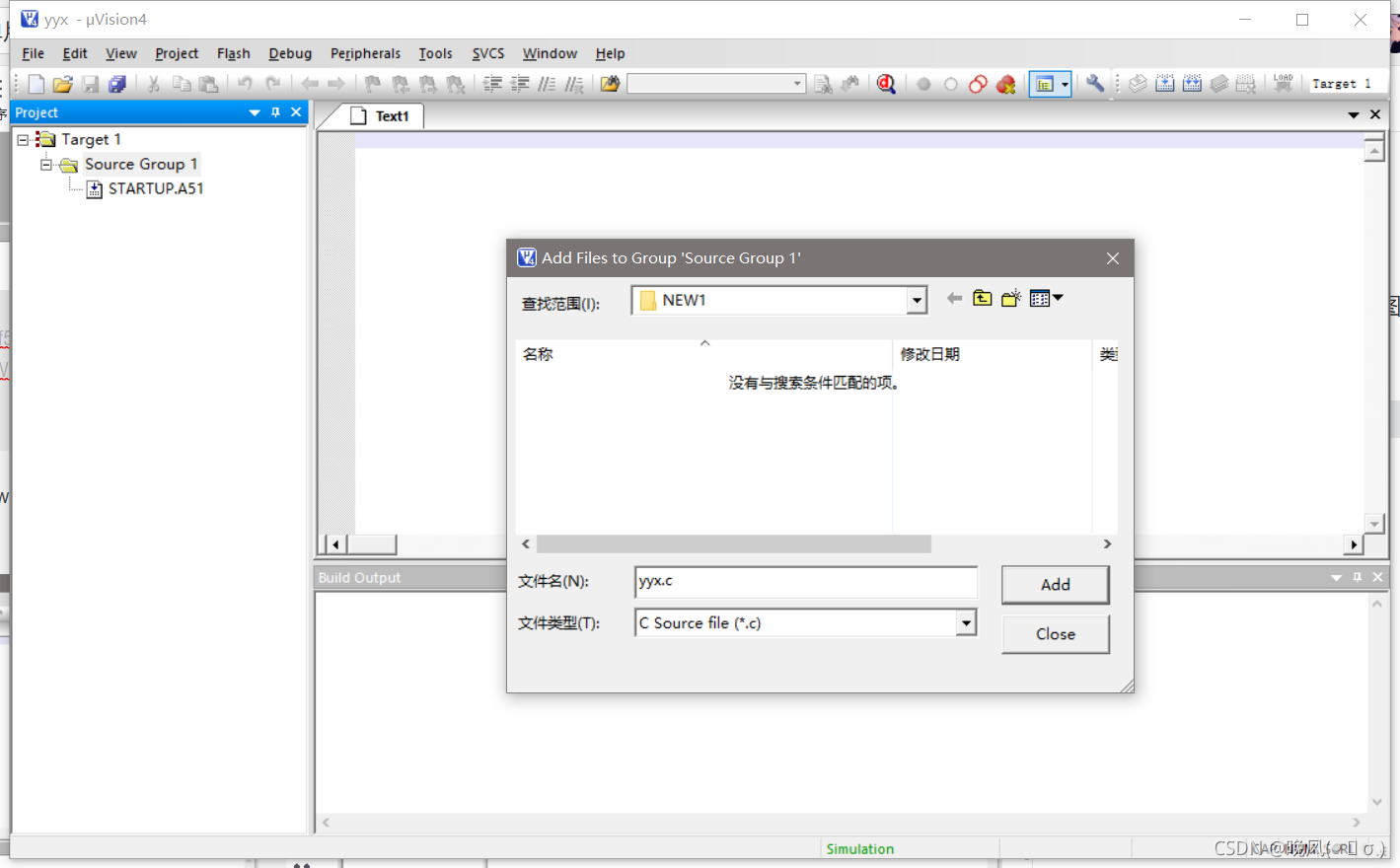Viewport: 1400px width, 868px height.
Task: Clear all bookmarks icon
Action: tap(455, 85)
